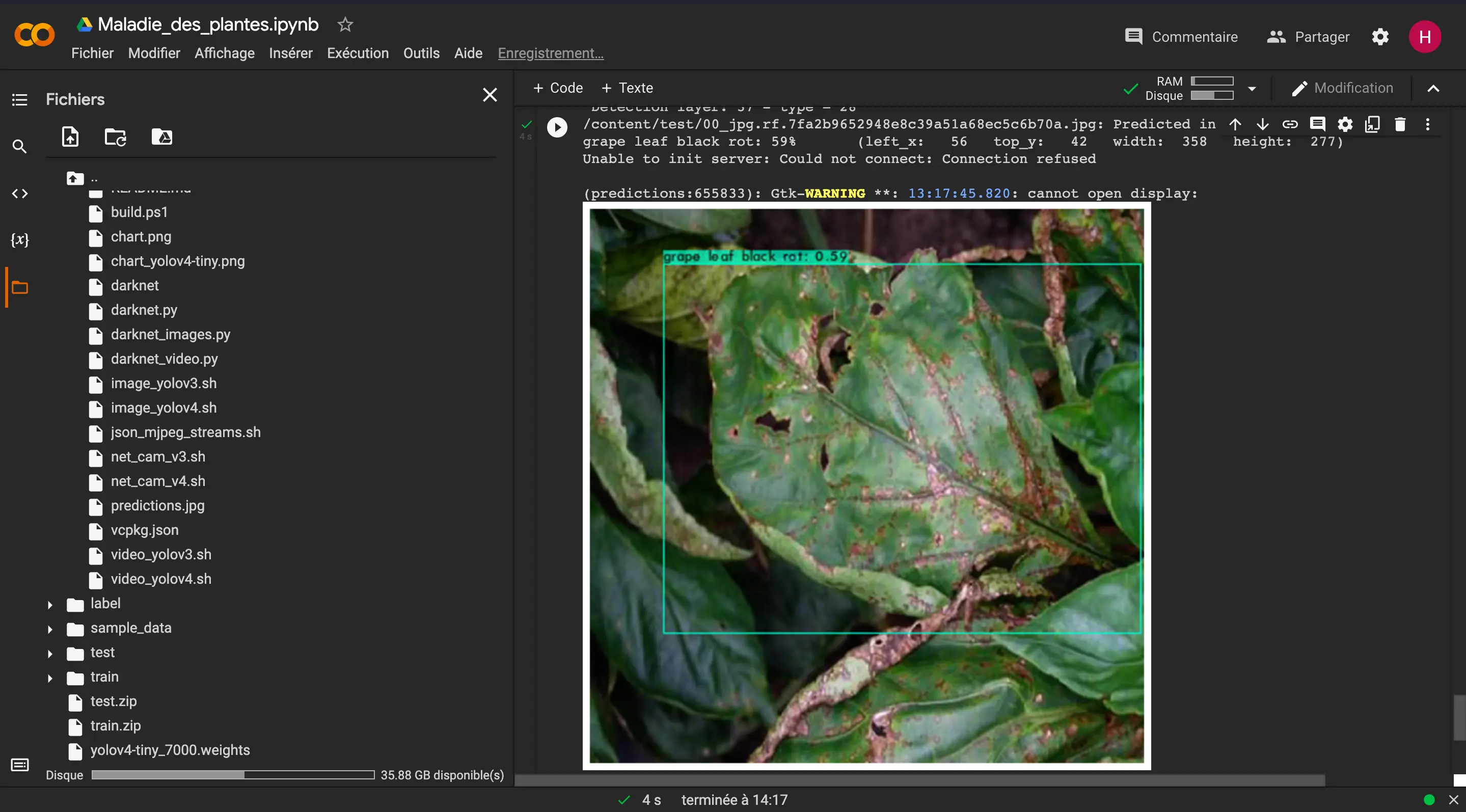
Task: Delete the cell using the trash icon
Action: [1399, 124]
